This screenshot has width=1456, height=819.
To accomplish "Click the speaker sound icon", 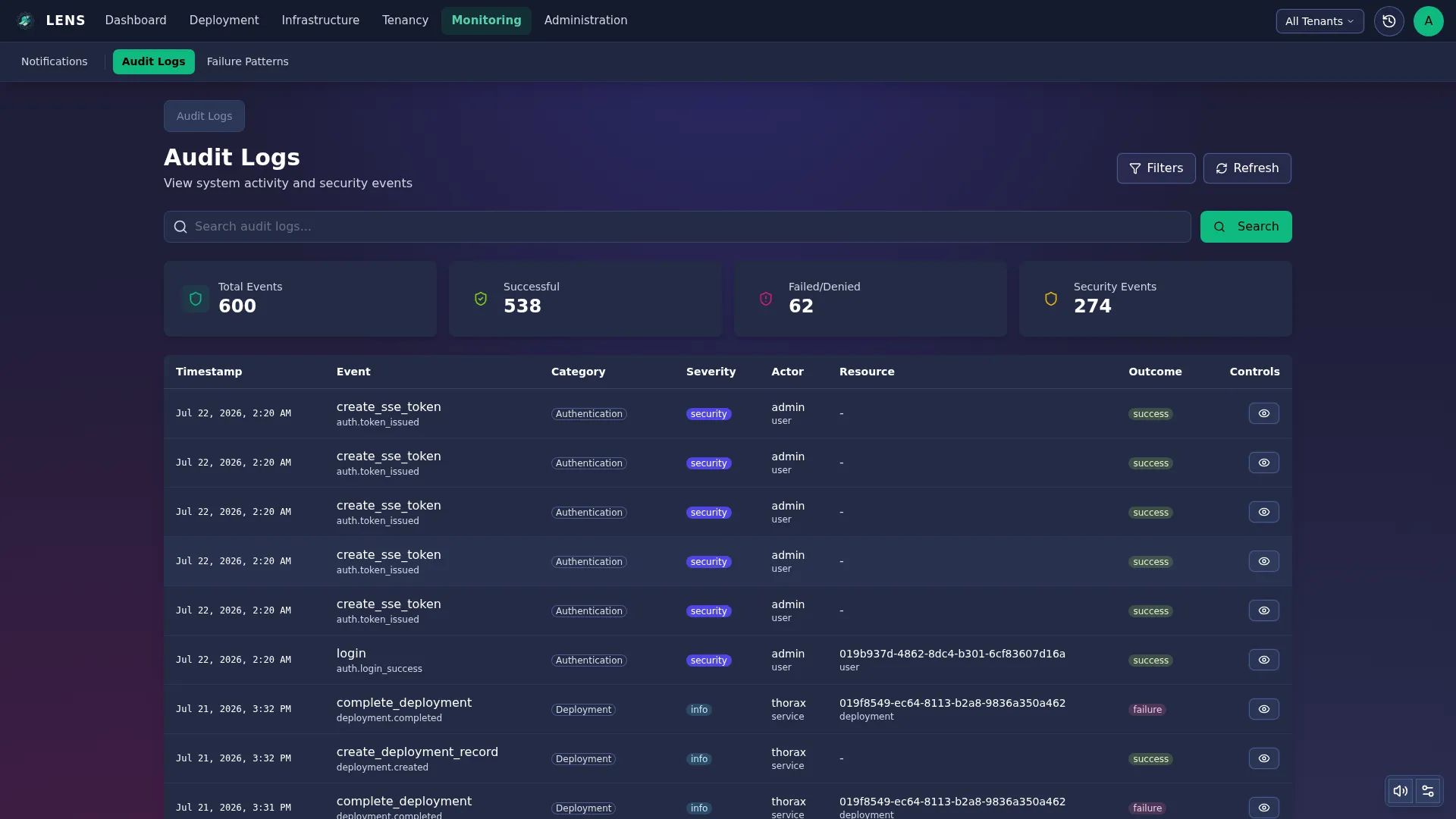I will coord(1400,791).
